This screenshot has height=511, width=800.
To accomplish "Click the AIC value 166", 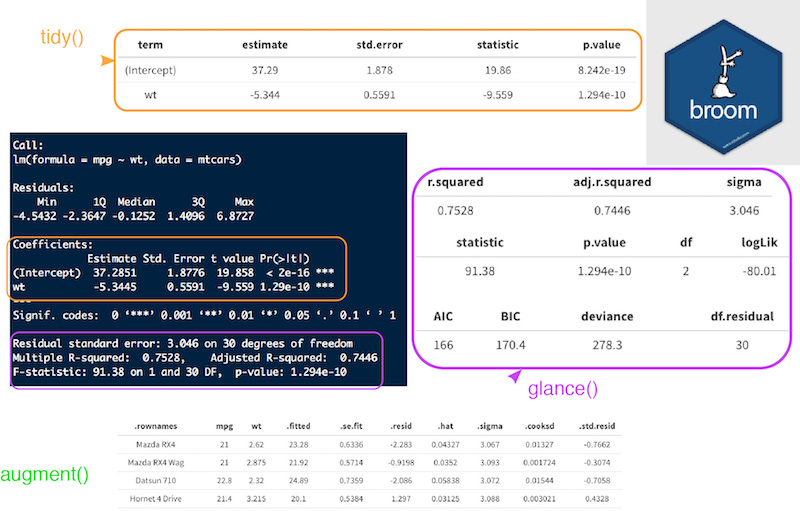I will pyautogui.click(x=443, y=344).
